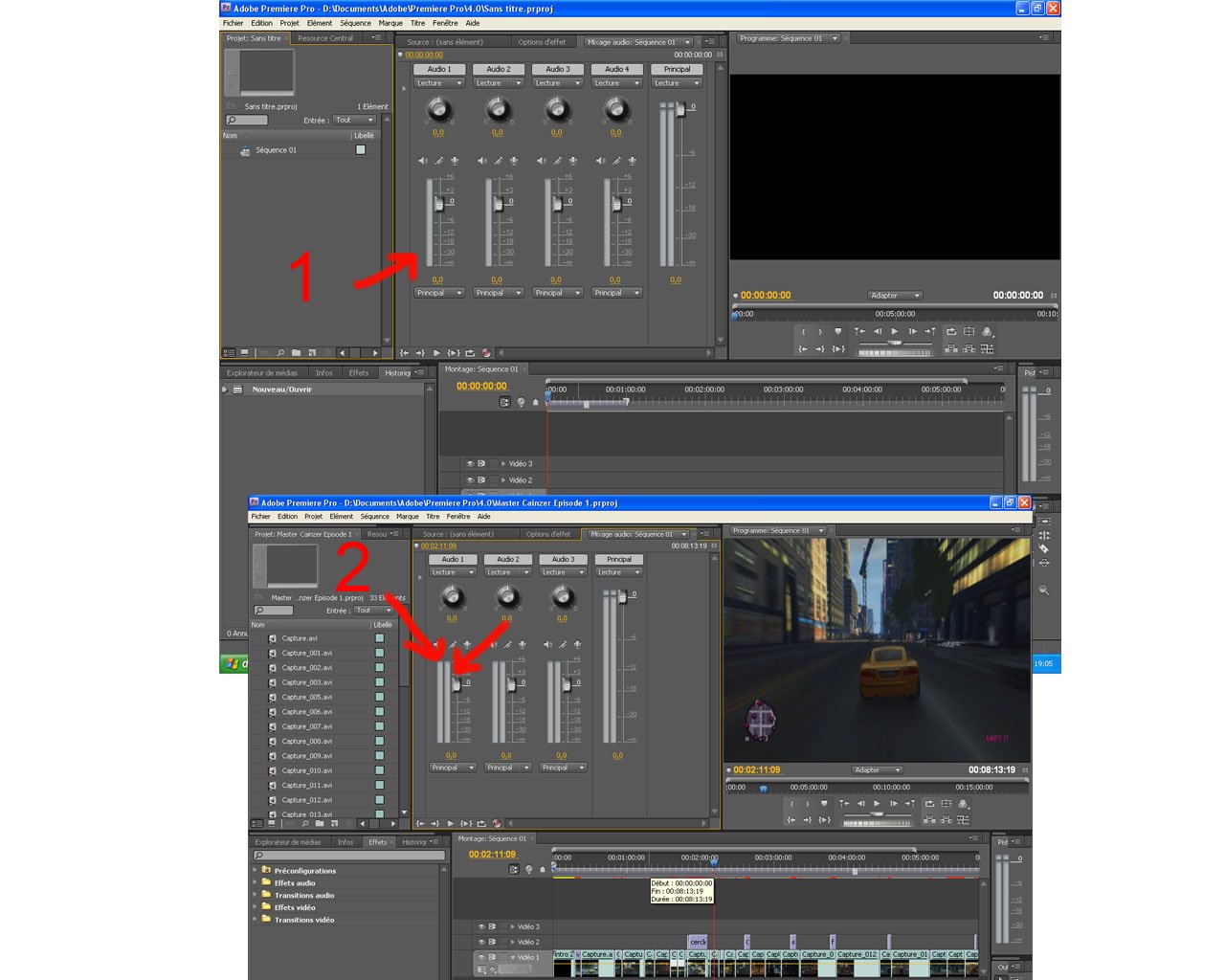Click Audio 3 track name in upper mixer
Screen dimensions: 1225x980
(558, 69)
